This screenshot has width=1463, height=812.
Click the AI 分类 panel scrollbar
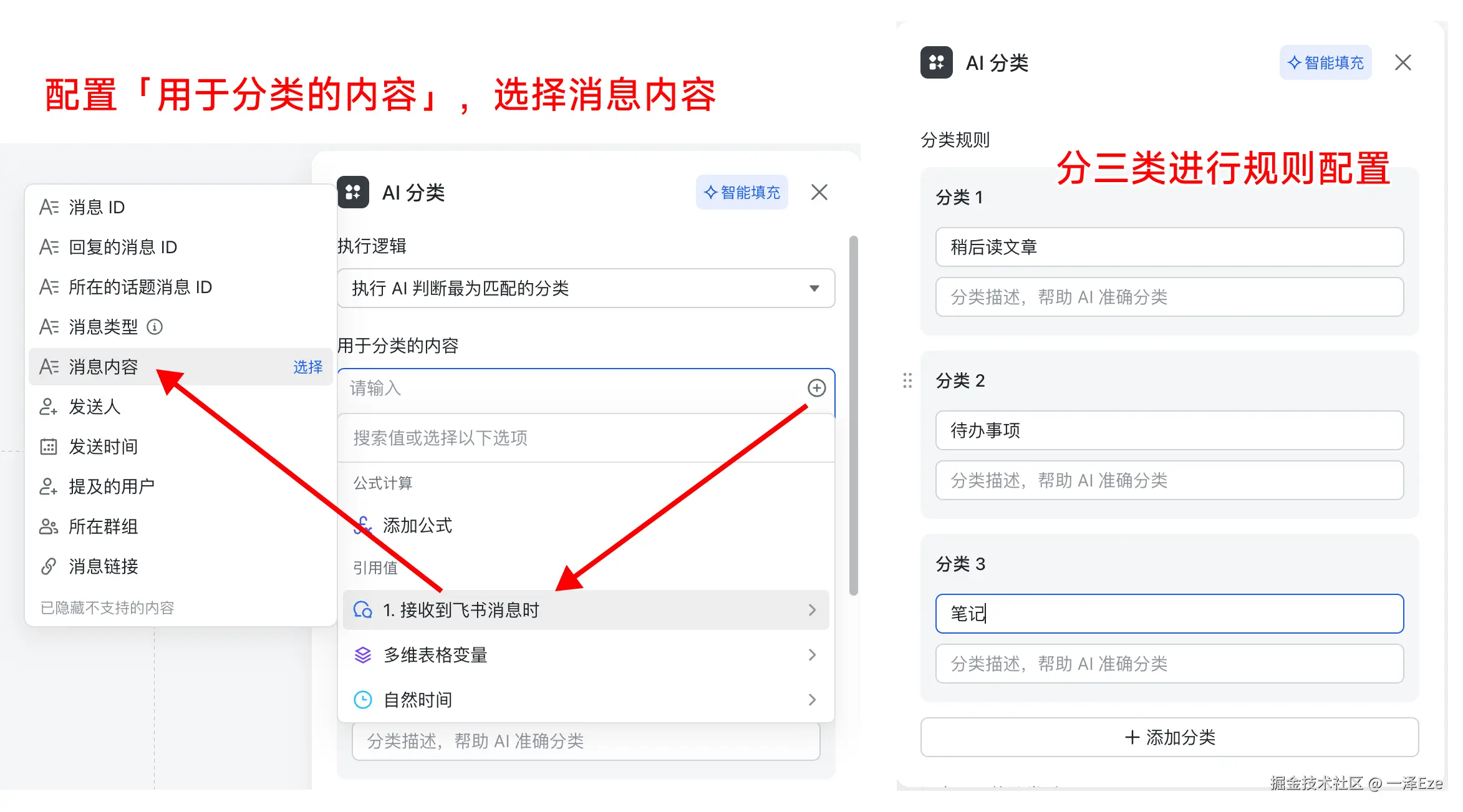854,415
